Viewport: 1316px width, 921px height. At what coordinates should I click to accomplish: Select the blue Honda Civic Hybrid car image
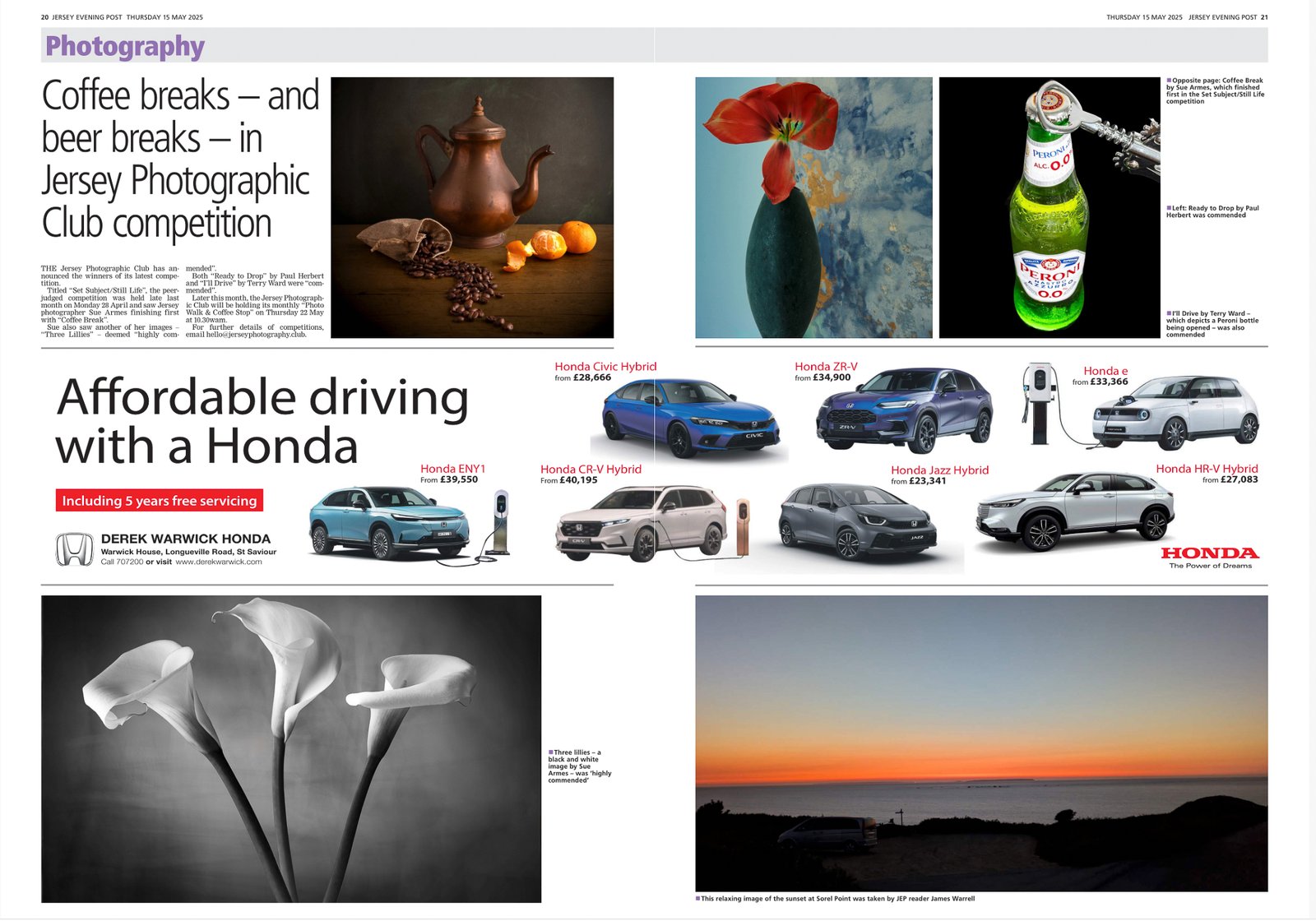(689, 419)
